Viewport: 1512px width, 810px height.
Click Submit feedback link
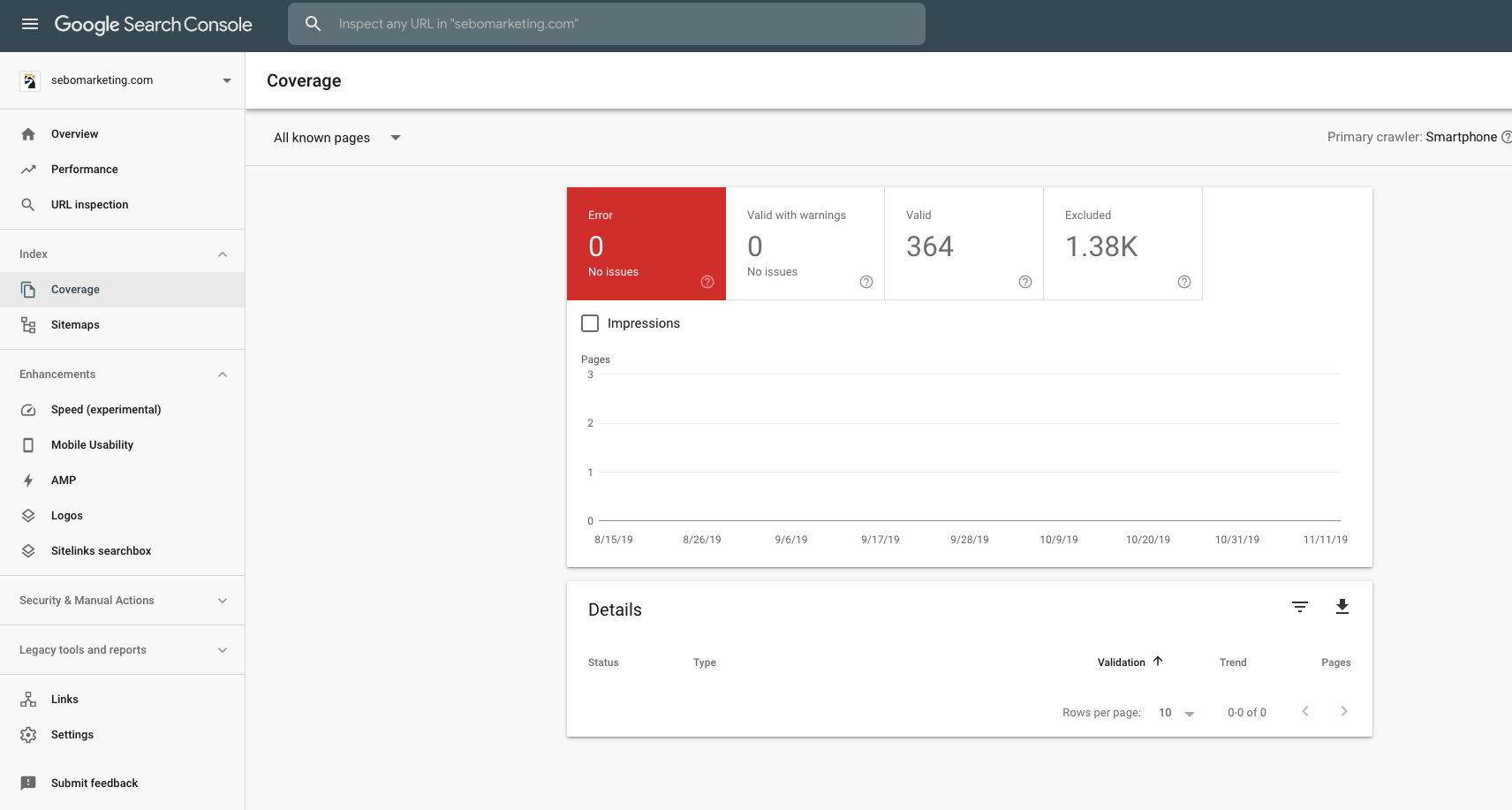pyautogui.click(x=94, y=784)
